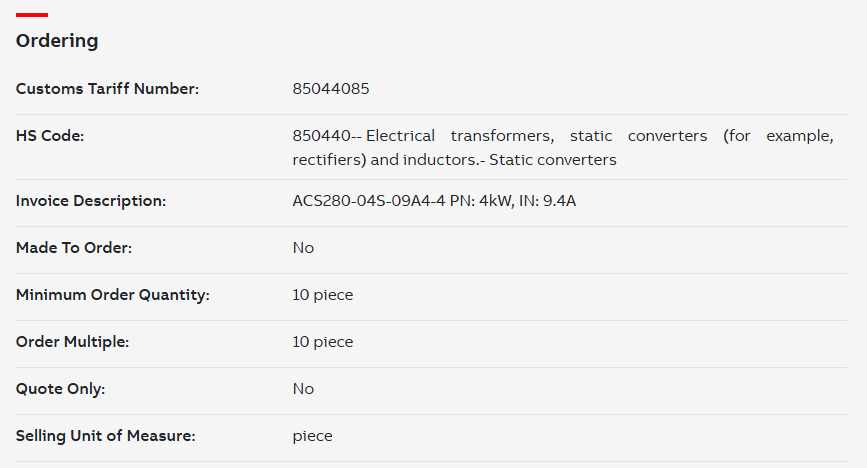The width and height of the screenshot is (867, 468).
Task: Click the Order Multiple 10 piece value
Action: coord(323,342)
